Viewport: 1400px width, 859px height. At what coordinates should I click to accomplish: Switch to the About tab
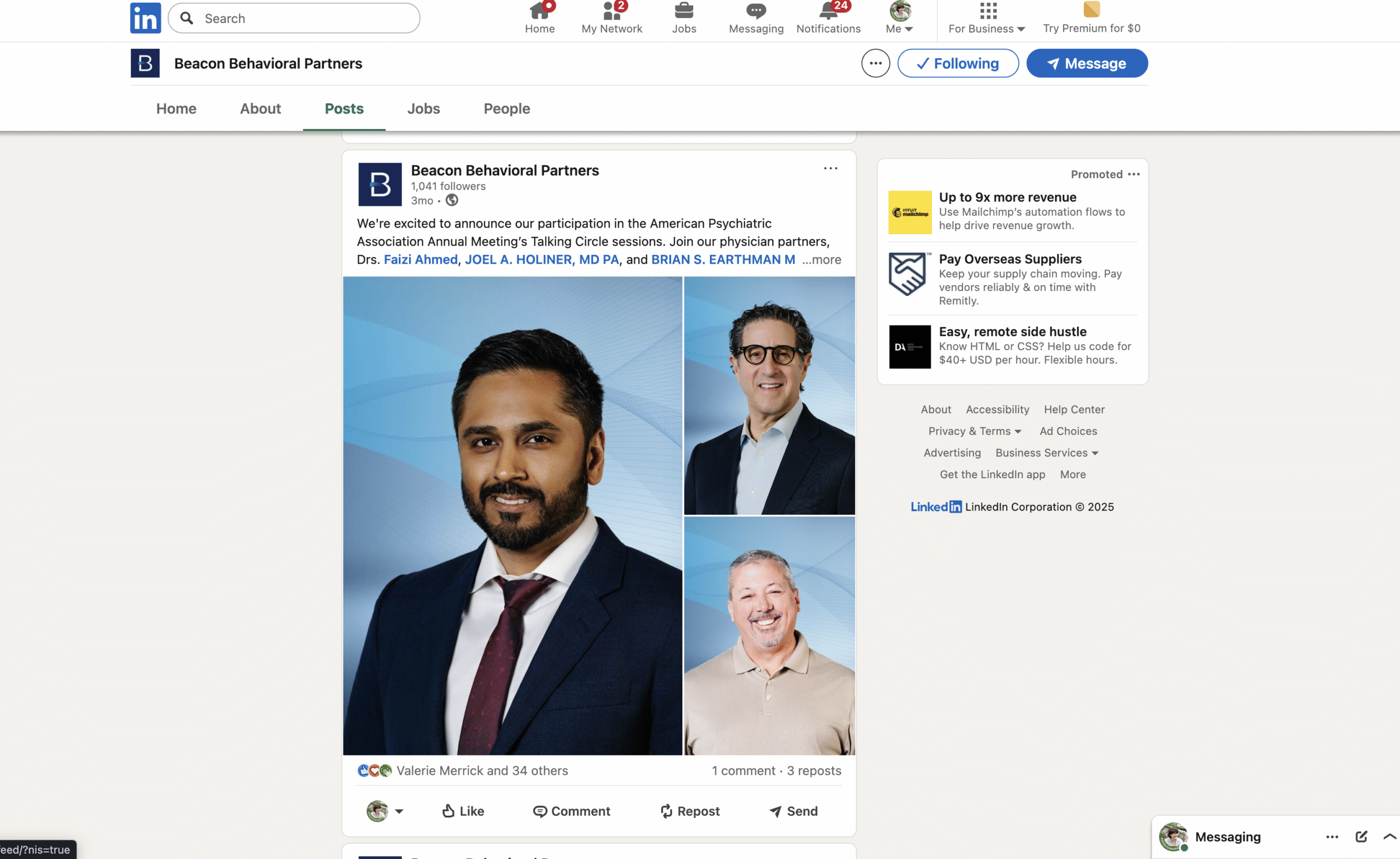(x=260, y=108)
